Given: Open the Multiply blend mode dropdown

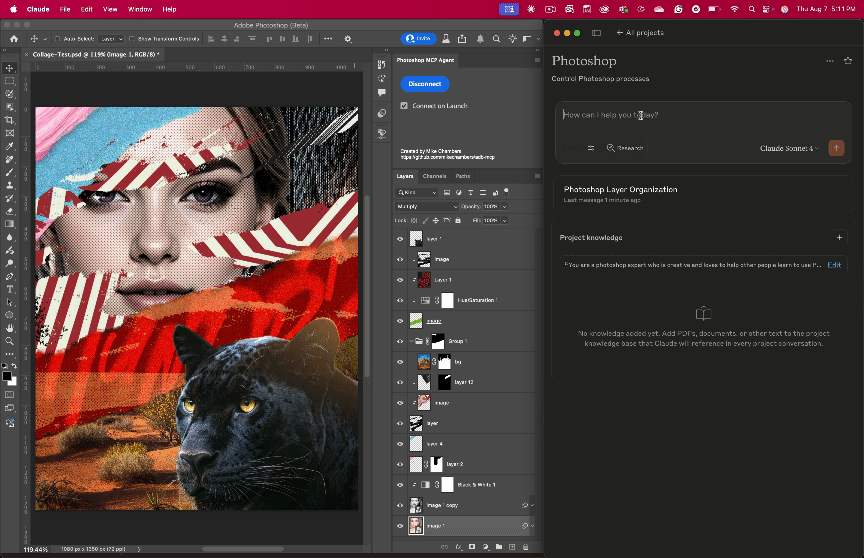Looking at the screenshot, I should pos(426,206).
